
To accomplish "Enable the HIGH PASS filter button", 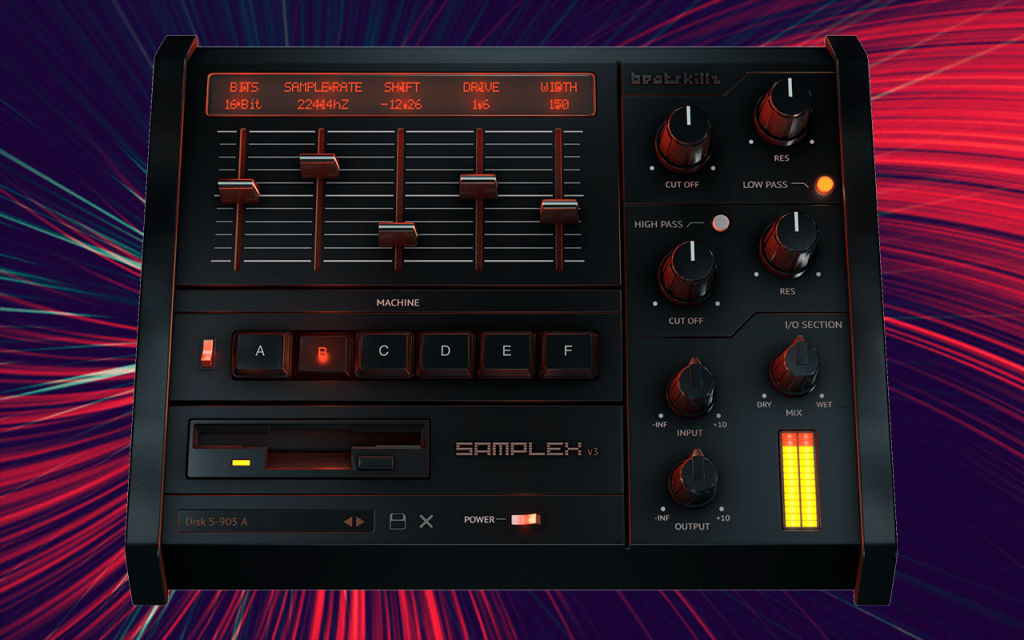I will coord(721,223).
